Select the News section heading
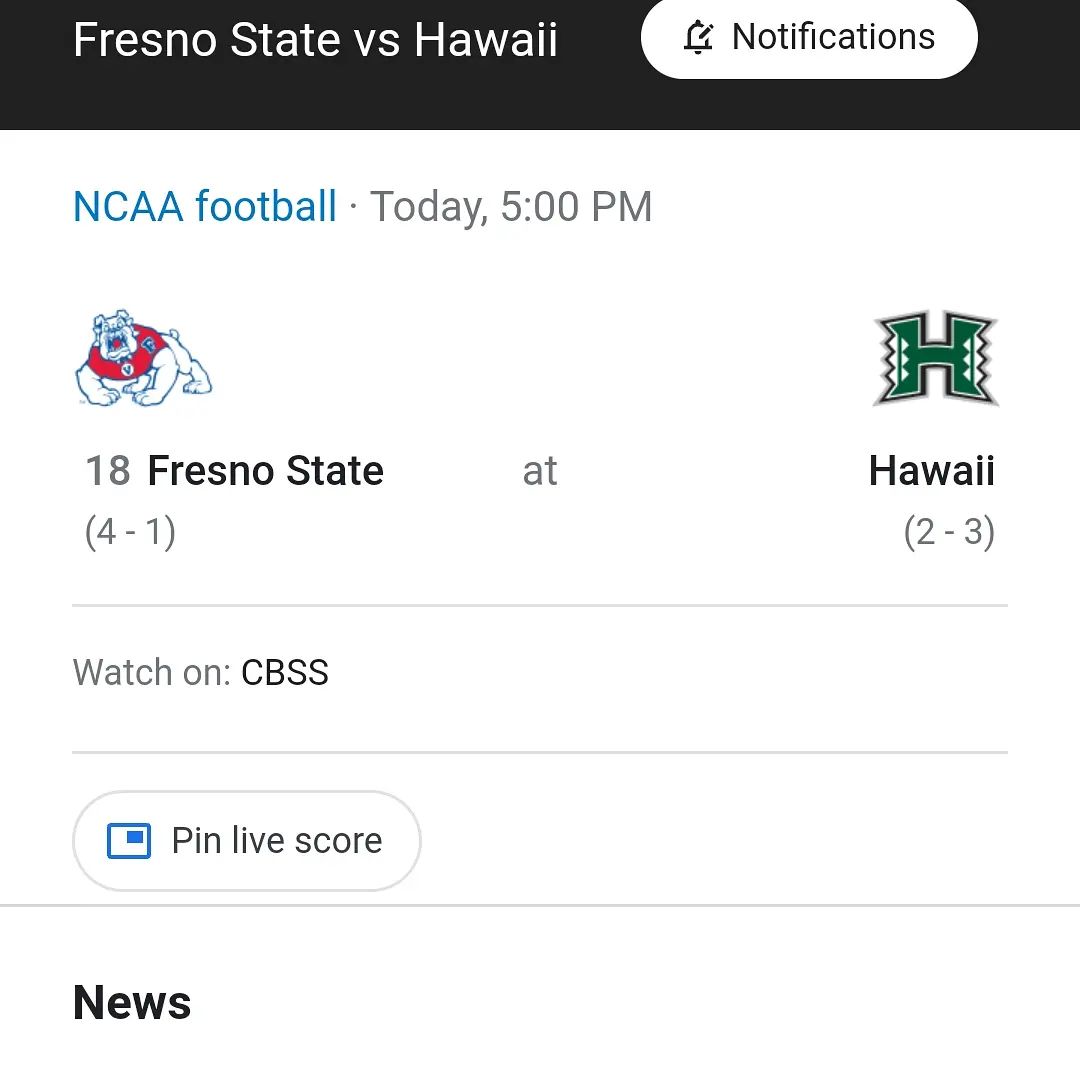The width and height of the screenshot is (1080, 1080). pyautogui.click(x=132, y=1002)
